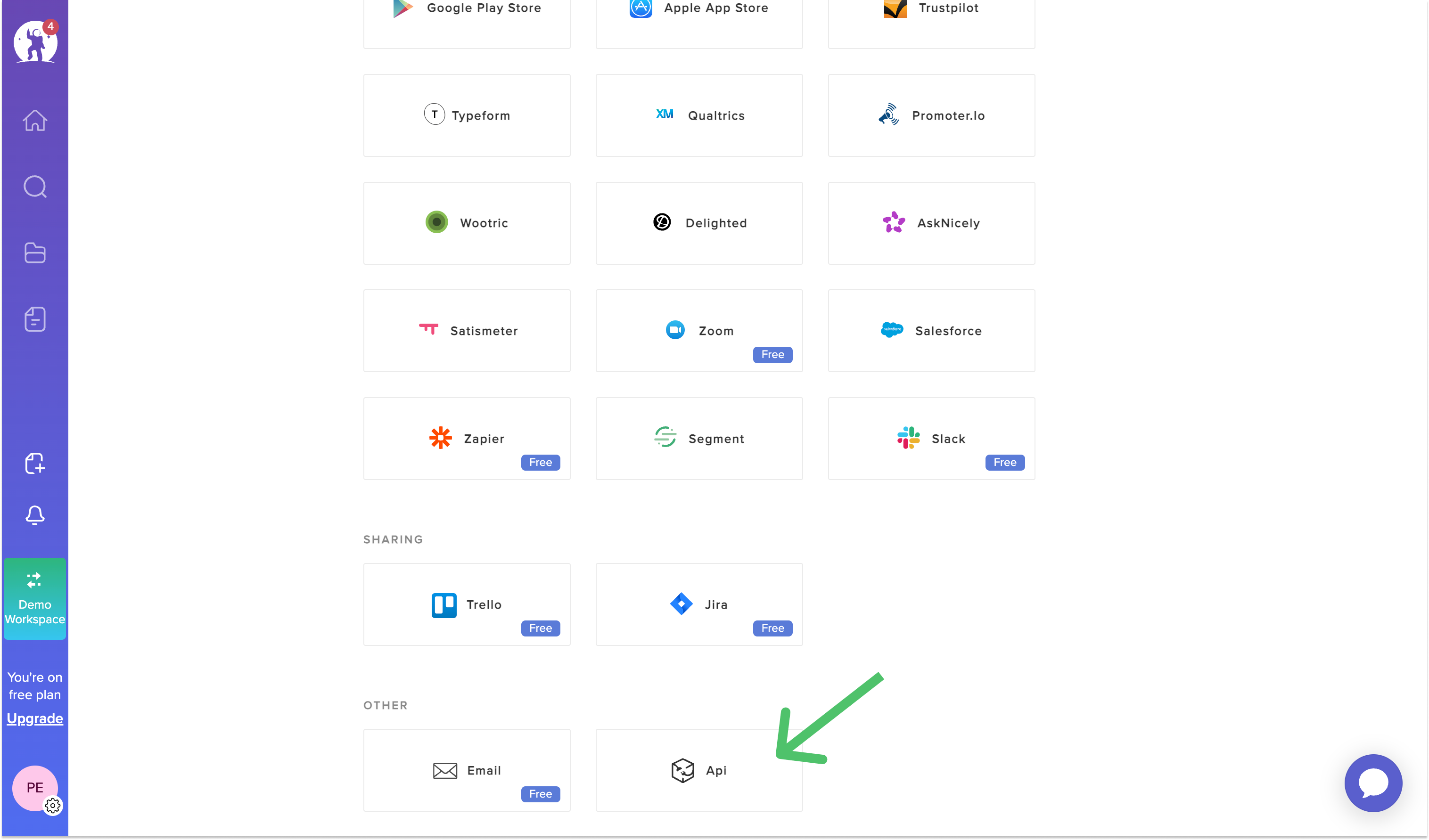This screenshot has height=840, width=1429.
Task: Click the Jira integration icon
Action: pyautogui.click(x=682, y=604)
